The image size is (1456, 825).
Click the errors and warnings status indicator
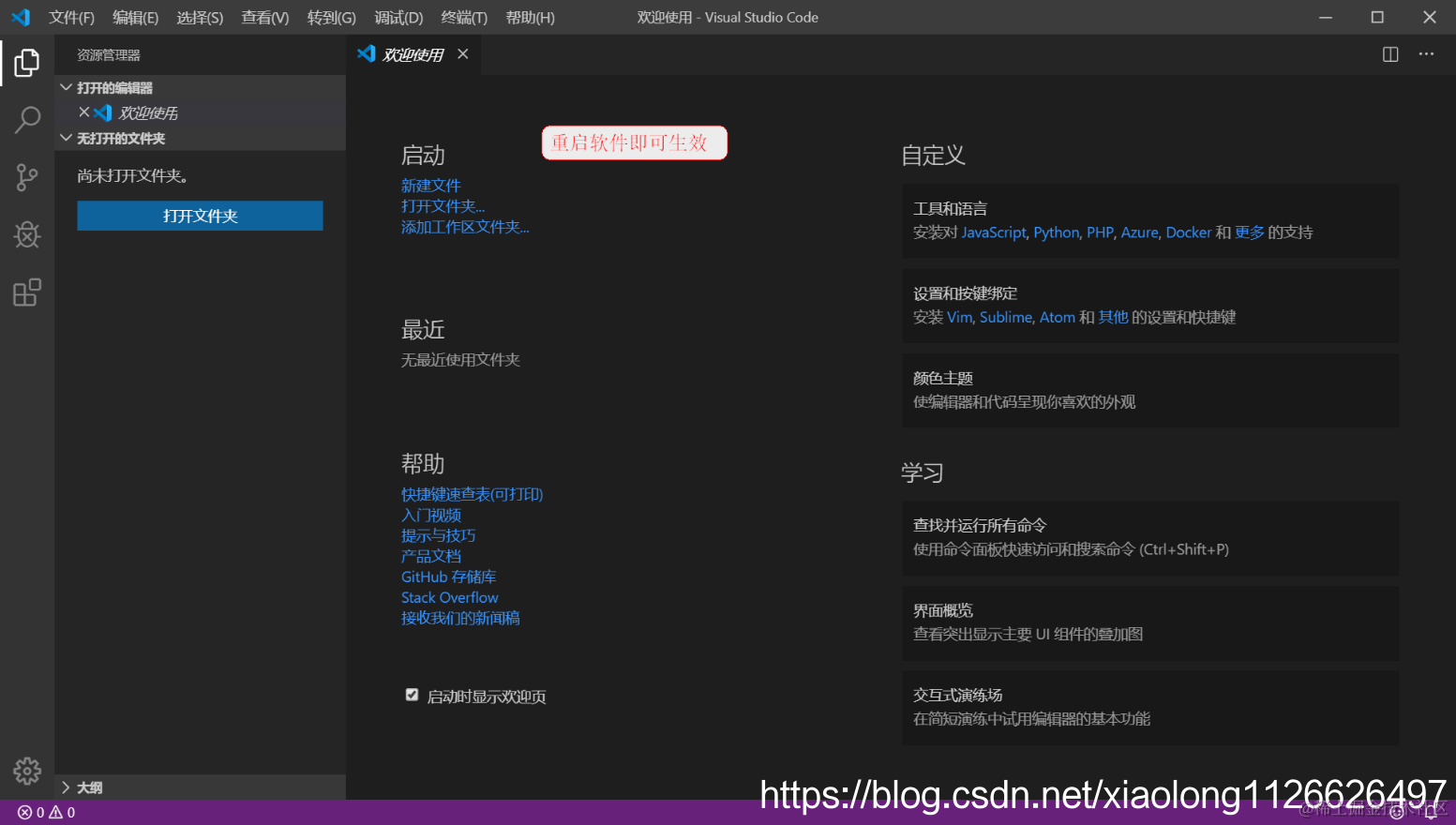click(47, 813)
